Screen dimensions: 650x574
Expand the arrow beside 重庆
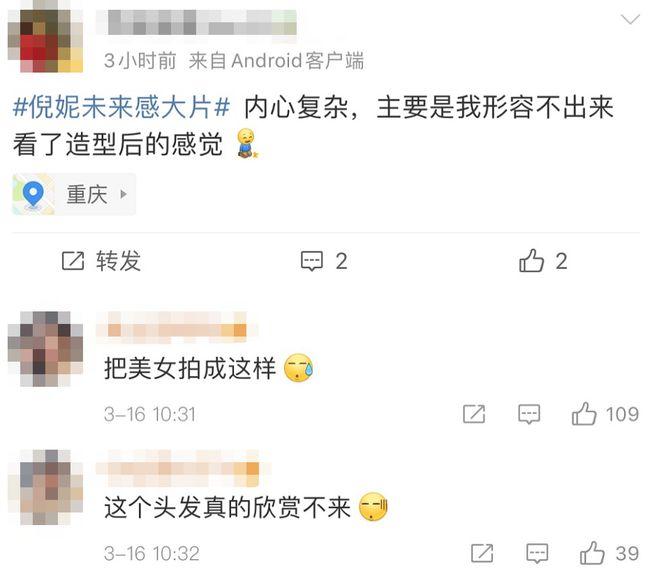123,194
